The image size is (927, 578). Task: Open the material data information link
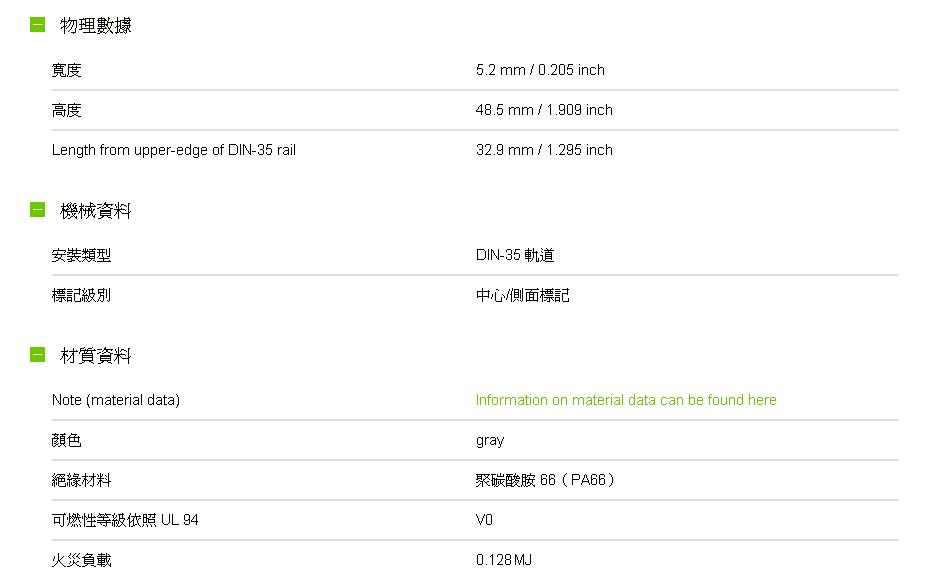[x=626, y=400]
